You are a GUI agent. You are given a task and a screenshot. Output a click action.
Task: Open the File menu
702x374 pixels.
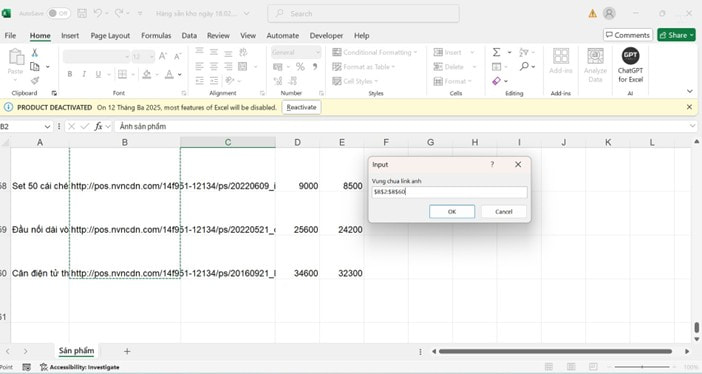pyautogui.click(x=10, y=35)
